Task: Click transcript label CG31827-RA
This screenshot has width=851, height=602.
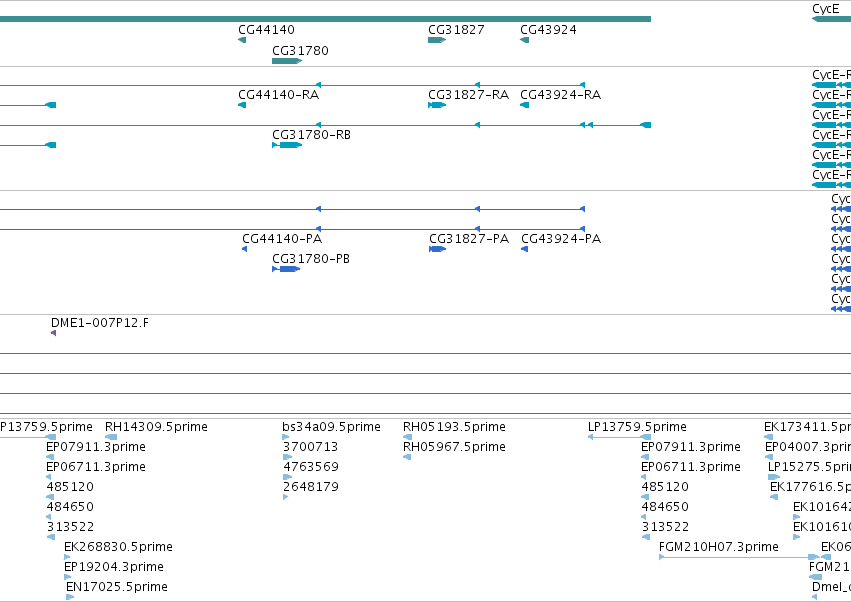Action: (x=468, y=95)
